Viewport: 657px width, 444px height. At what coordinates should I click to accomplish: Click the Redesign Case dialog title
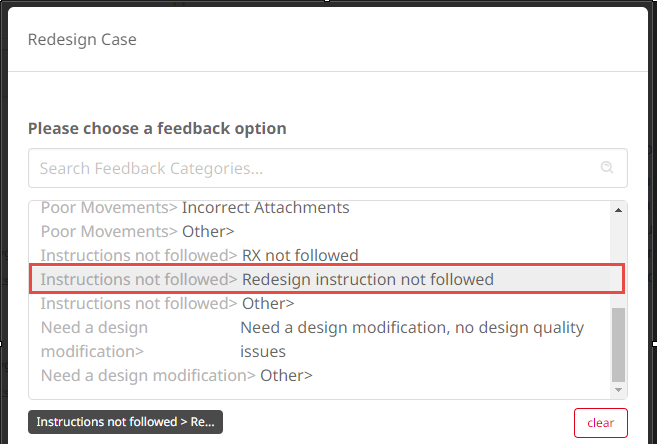point(82,39)
